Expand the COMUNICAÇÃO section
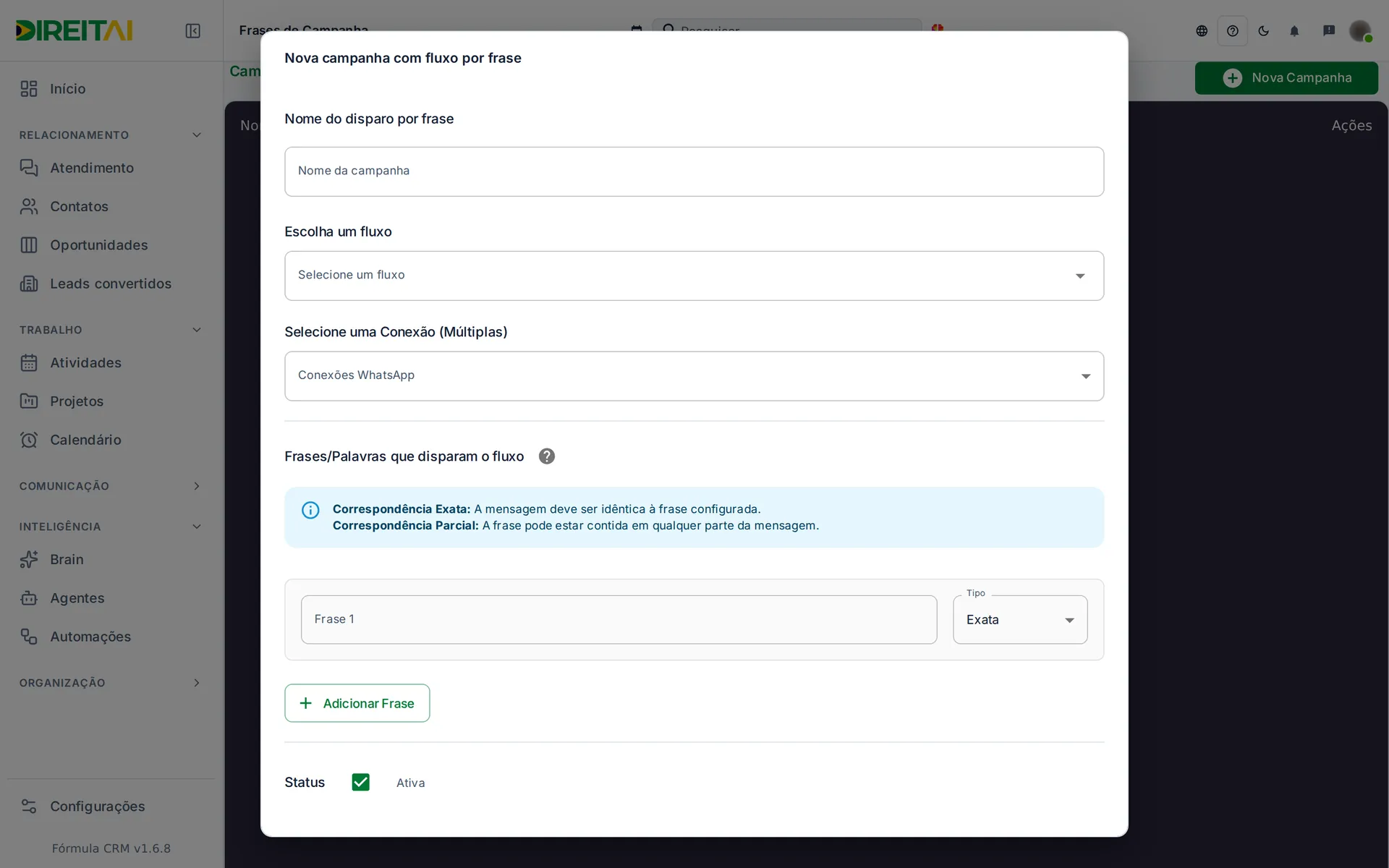1389x868 pixels. tap(111, 486)
